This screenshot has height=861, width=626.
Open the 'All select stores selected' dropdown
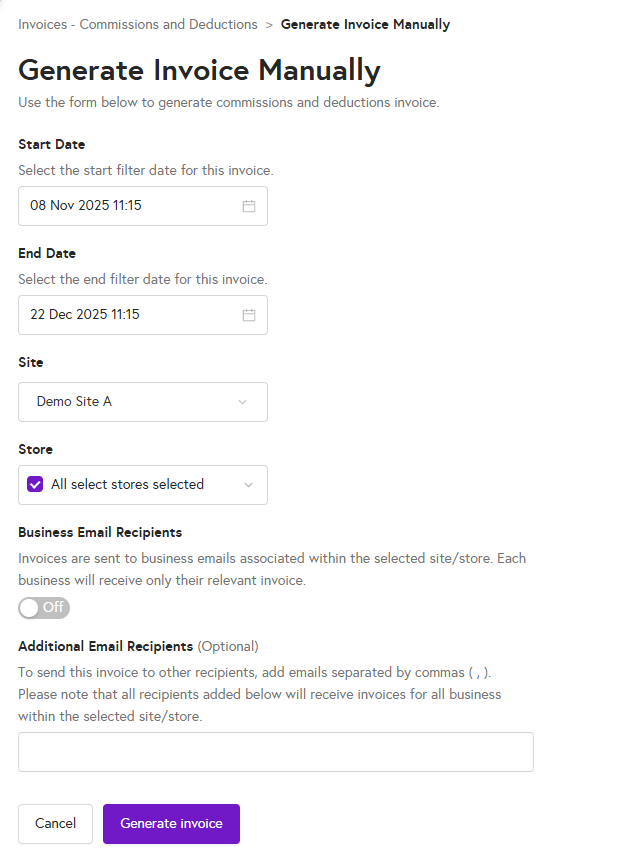coord(128,485)
